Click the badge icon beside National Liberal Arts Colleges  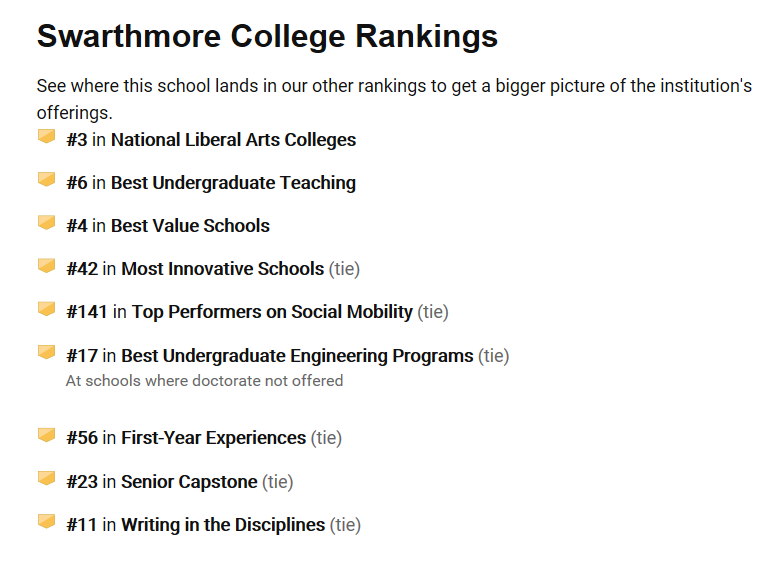(x=46, y=137)
